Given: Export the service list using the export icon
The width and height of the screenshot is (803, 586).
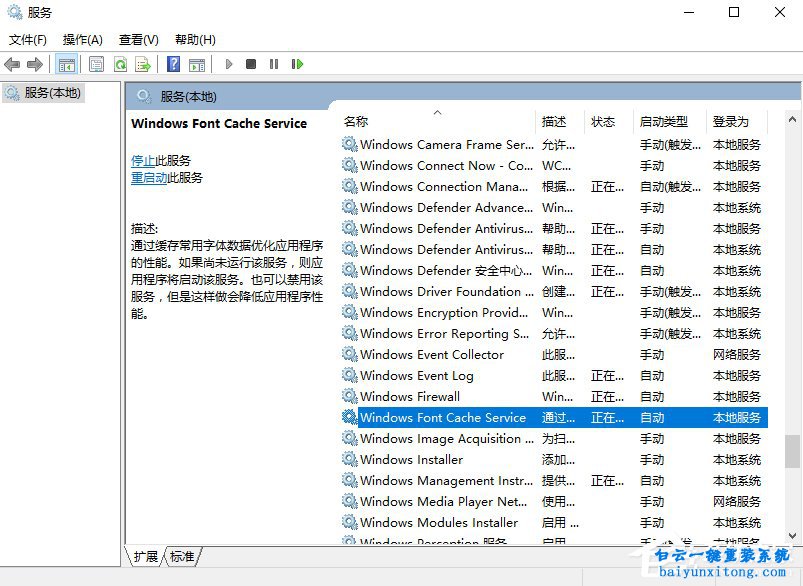Looking at the screenshot, I should [143, 64].
